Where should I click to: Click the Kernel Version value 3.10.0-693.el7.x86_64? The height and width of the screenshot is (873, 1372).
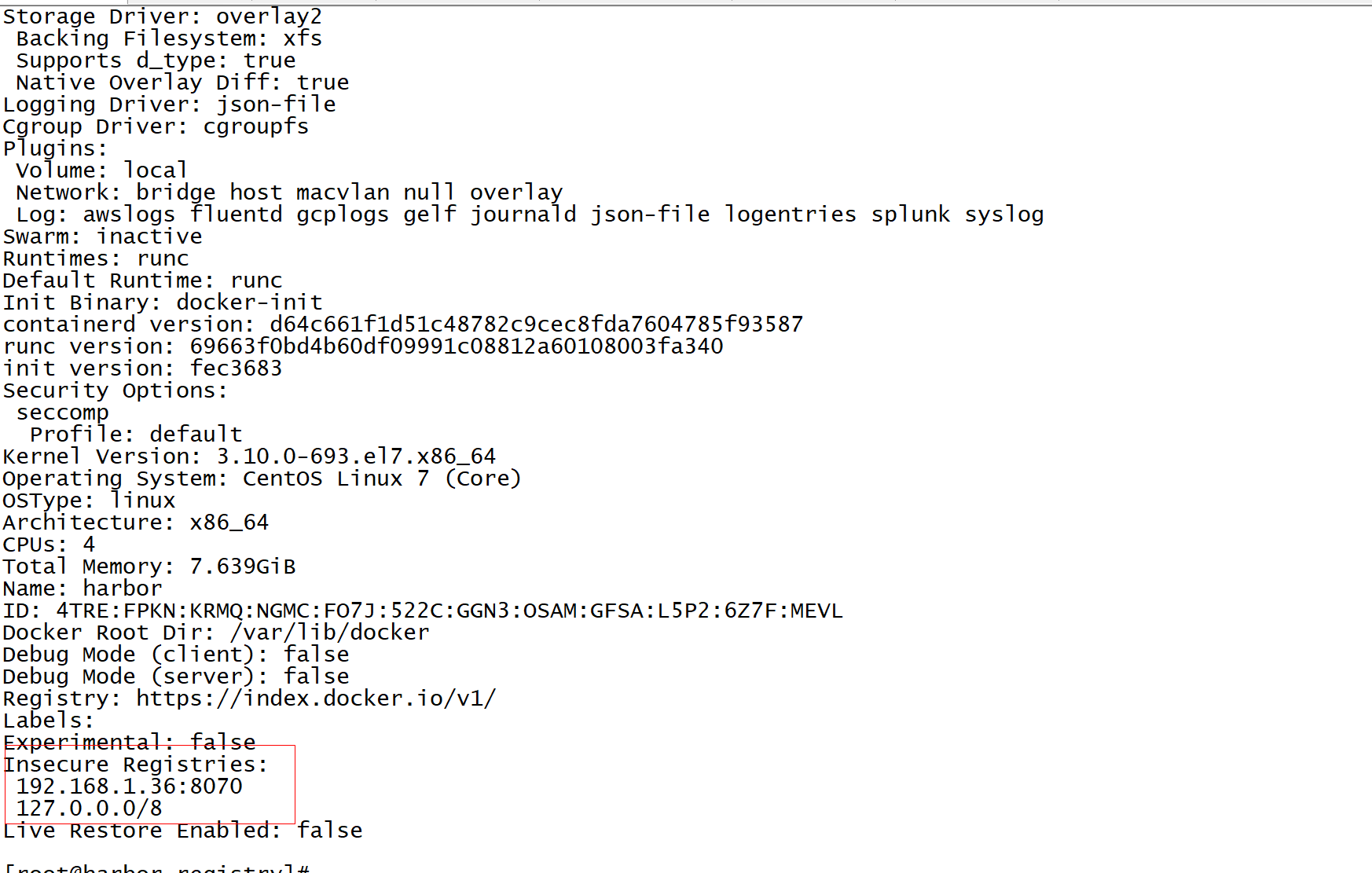[x=356, y=457]
